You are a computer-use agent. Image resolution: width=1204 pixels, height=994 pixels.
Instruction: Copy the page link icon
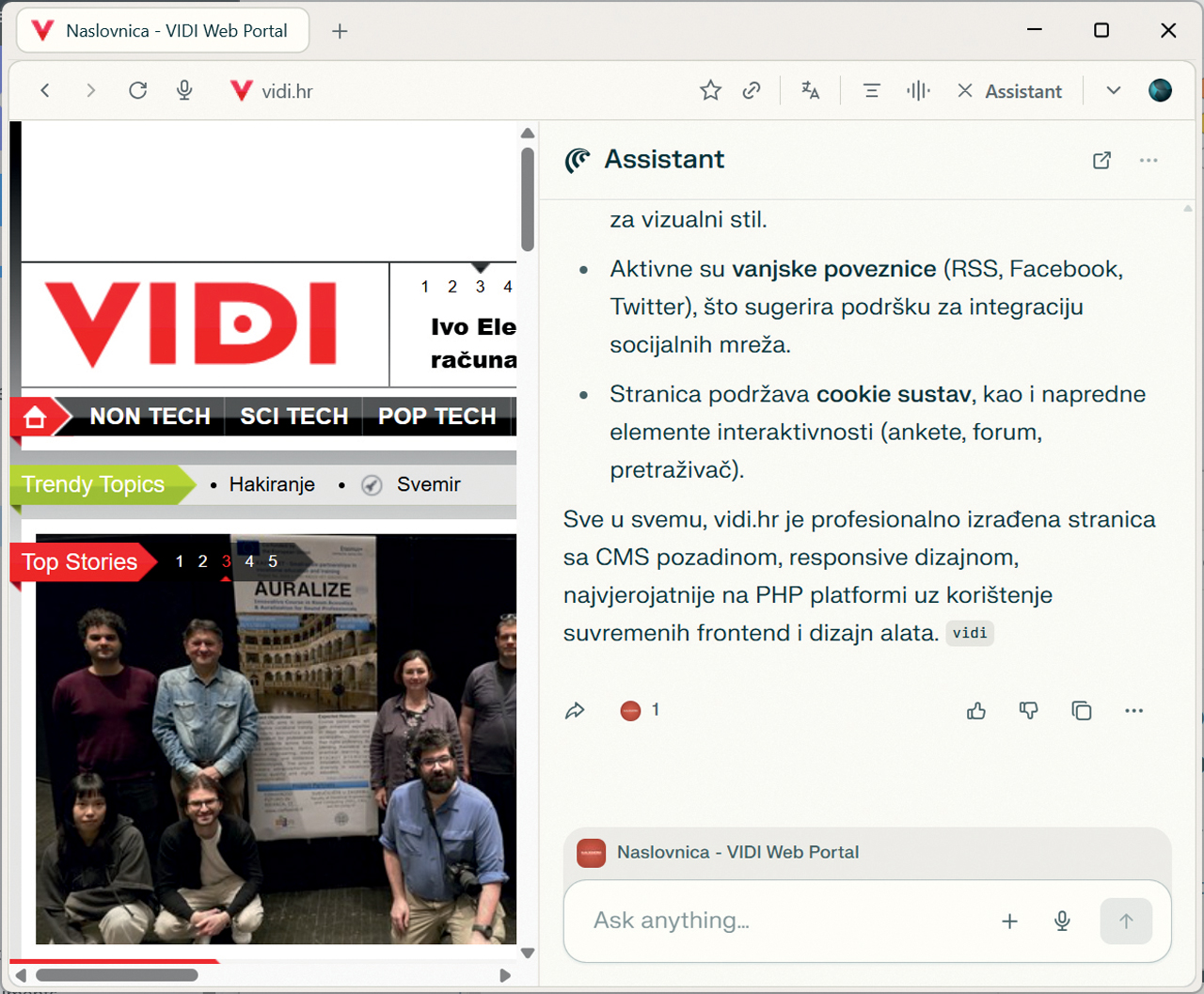click(x=752, y=90)
